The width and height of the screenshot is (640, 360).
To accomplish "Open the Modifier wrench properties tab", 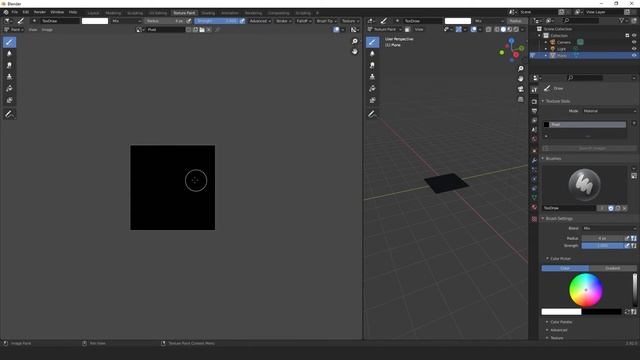I will tap(534, 160).
